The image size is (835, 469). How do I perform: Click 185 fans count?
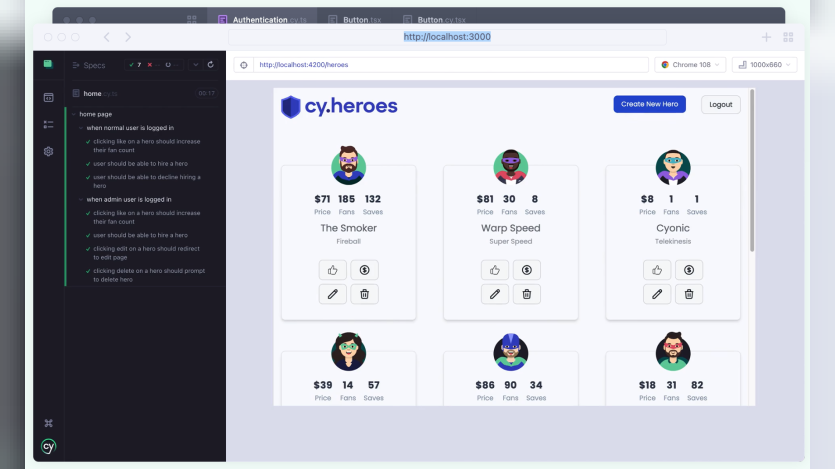click(346, 199)
